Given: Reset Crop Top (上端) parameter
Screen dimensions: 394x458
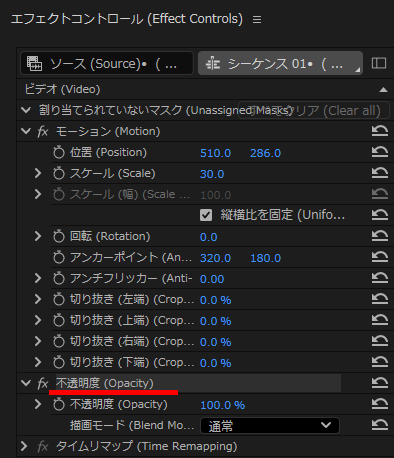Looking at the screenshot, I should coord(380,320).
